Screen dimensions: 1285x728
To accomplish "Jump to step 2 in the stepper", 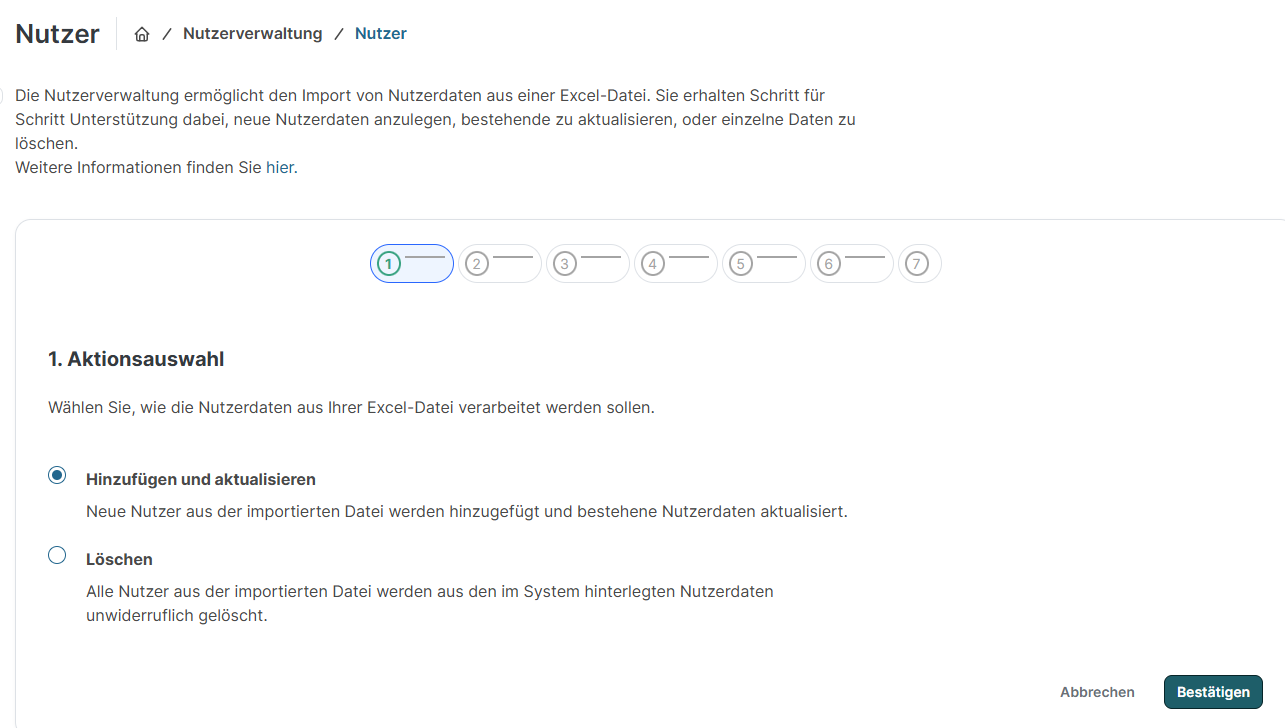I will tap(477, 264).
